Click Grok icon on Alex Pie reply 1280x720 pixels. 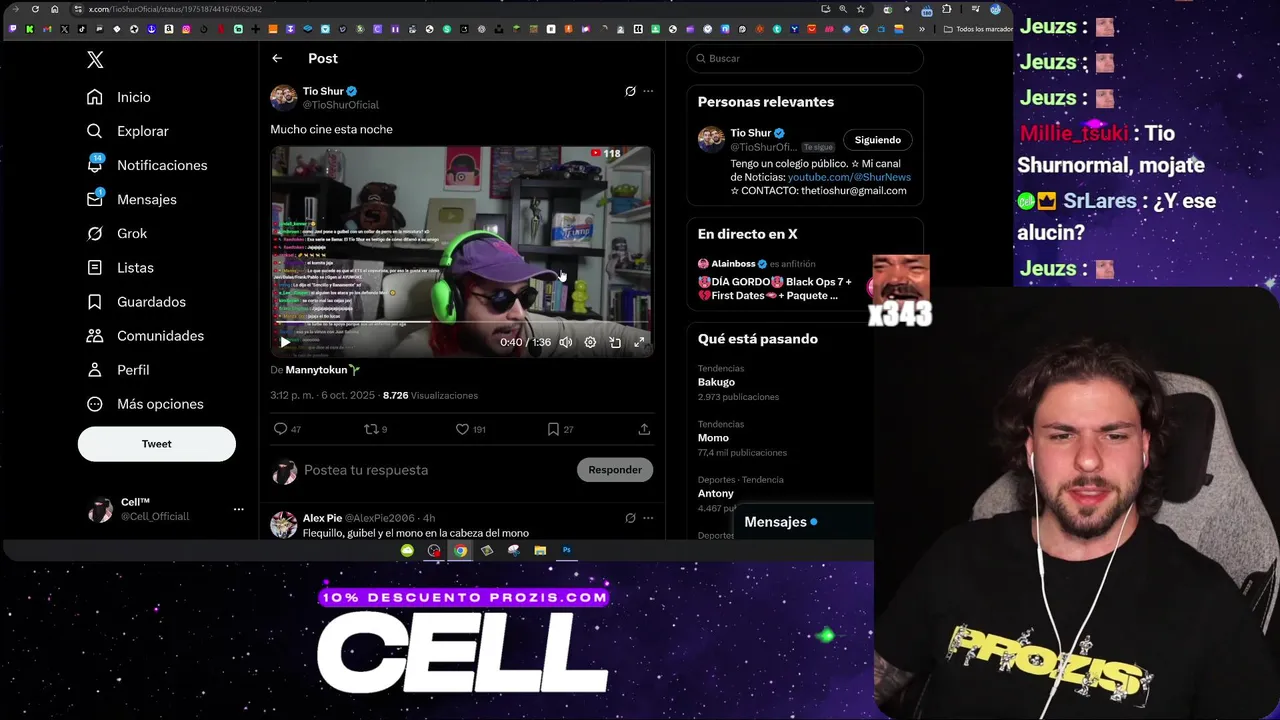pyautogui.click(x=630, y=518)
